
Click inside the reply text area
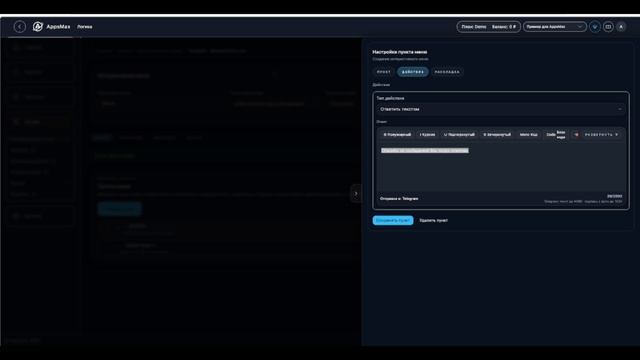coord(501,167)
